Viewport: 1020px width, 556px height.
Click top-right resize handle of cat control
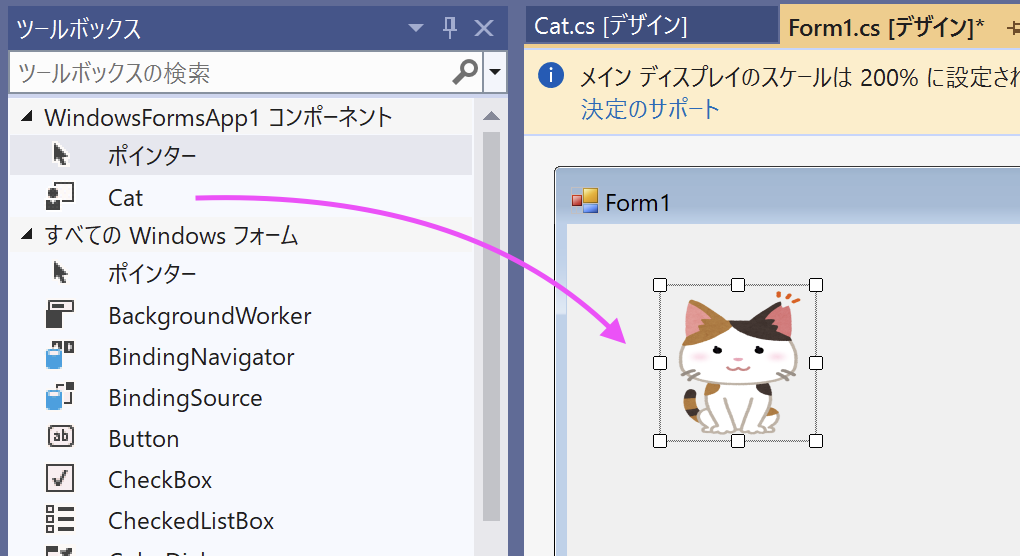(x=816, y=285)
